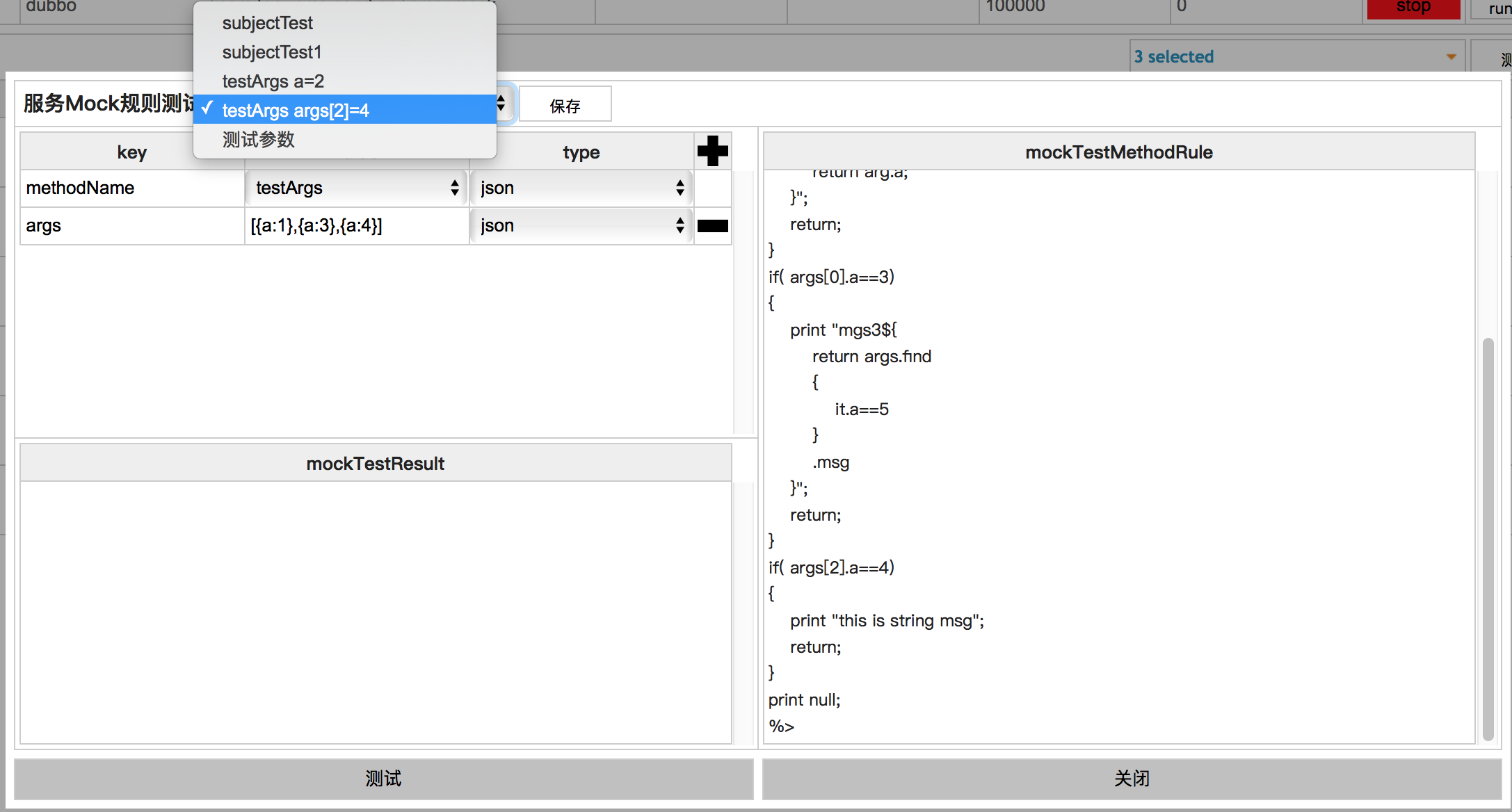Click the 关闭 close button
The image size is (1512, 812).
1132,779
